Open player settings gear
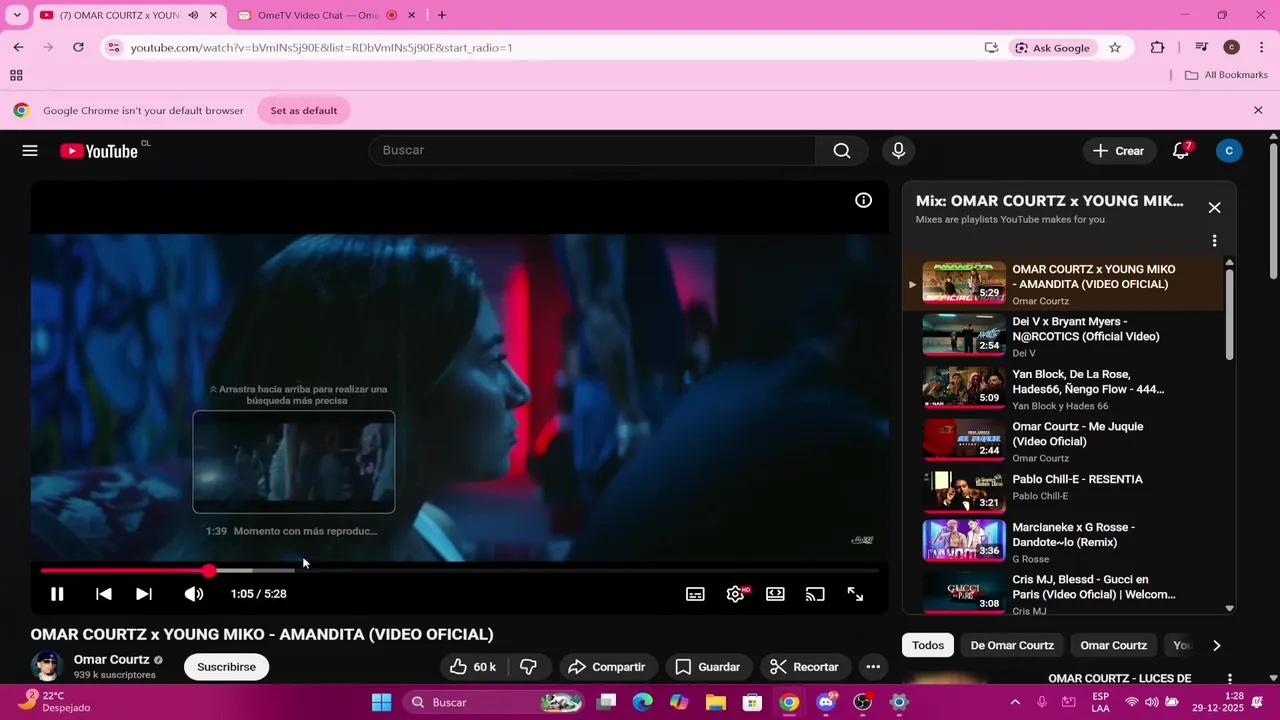This screenshot has width=1280, height=720. pos(735,594)
